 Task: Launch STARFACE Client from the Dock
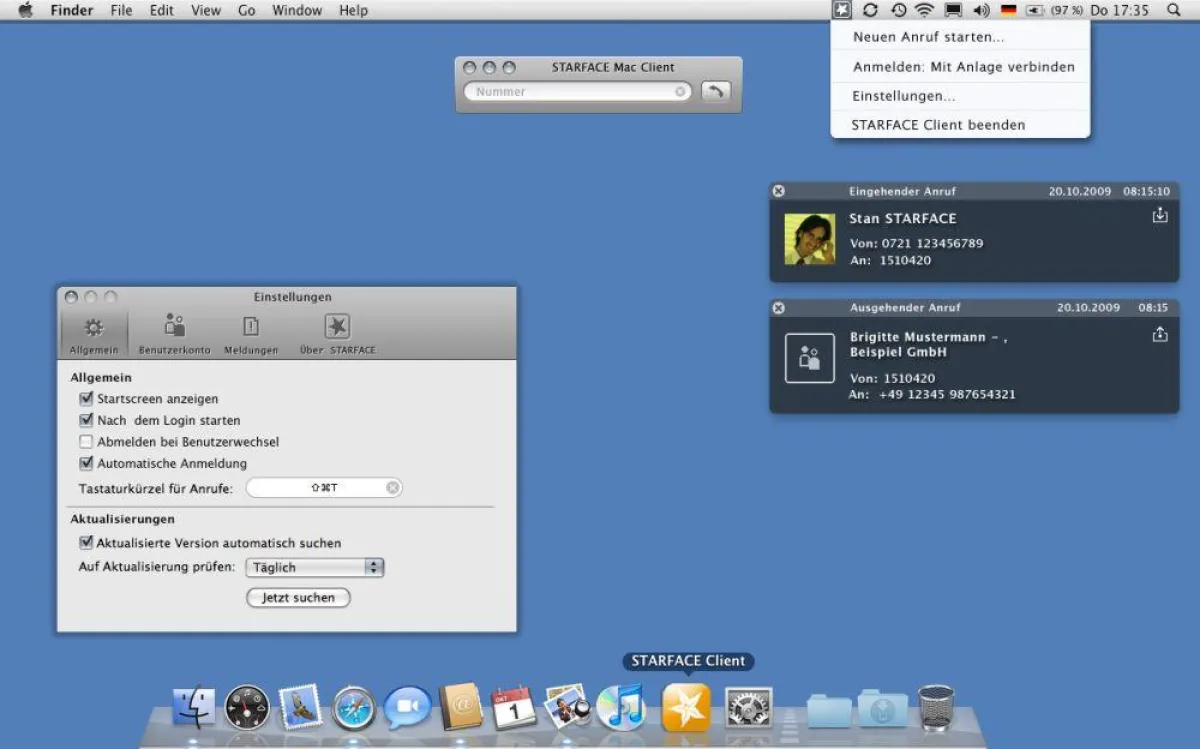point(686,706)
